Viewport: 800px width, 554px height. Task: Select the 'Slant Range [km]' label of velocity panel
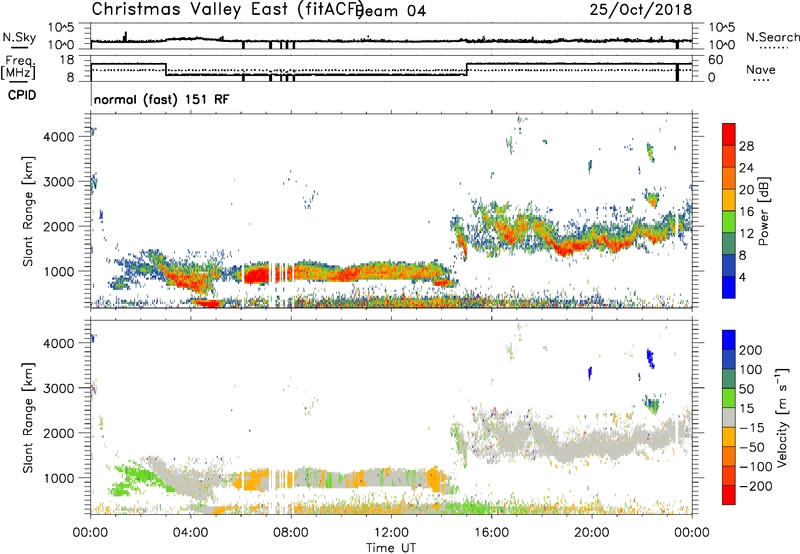click(x=28, y=418)
